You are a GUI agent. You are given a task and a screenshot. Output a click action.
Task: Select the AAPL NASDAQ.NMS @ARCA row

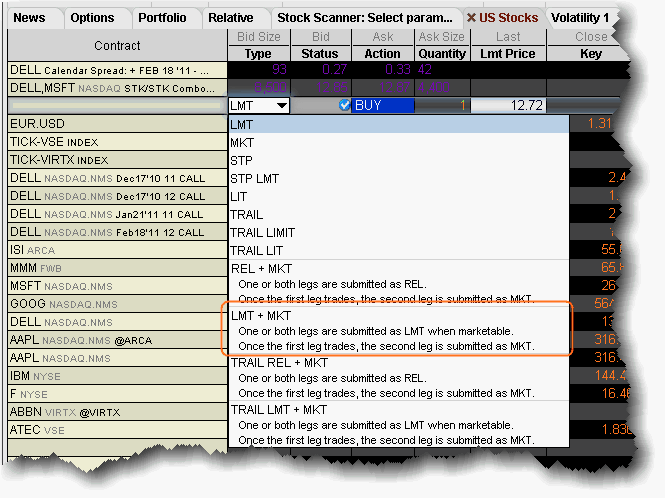(117, 340)
